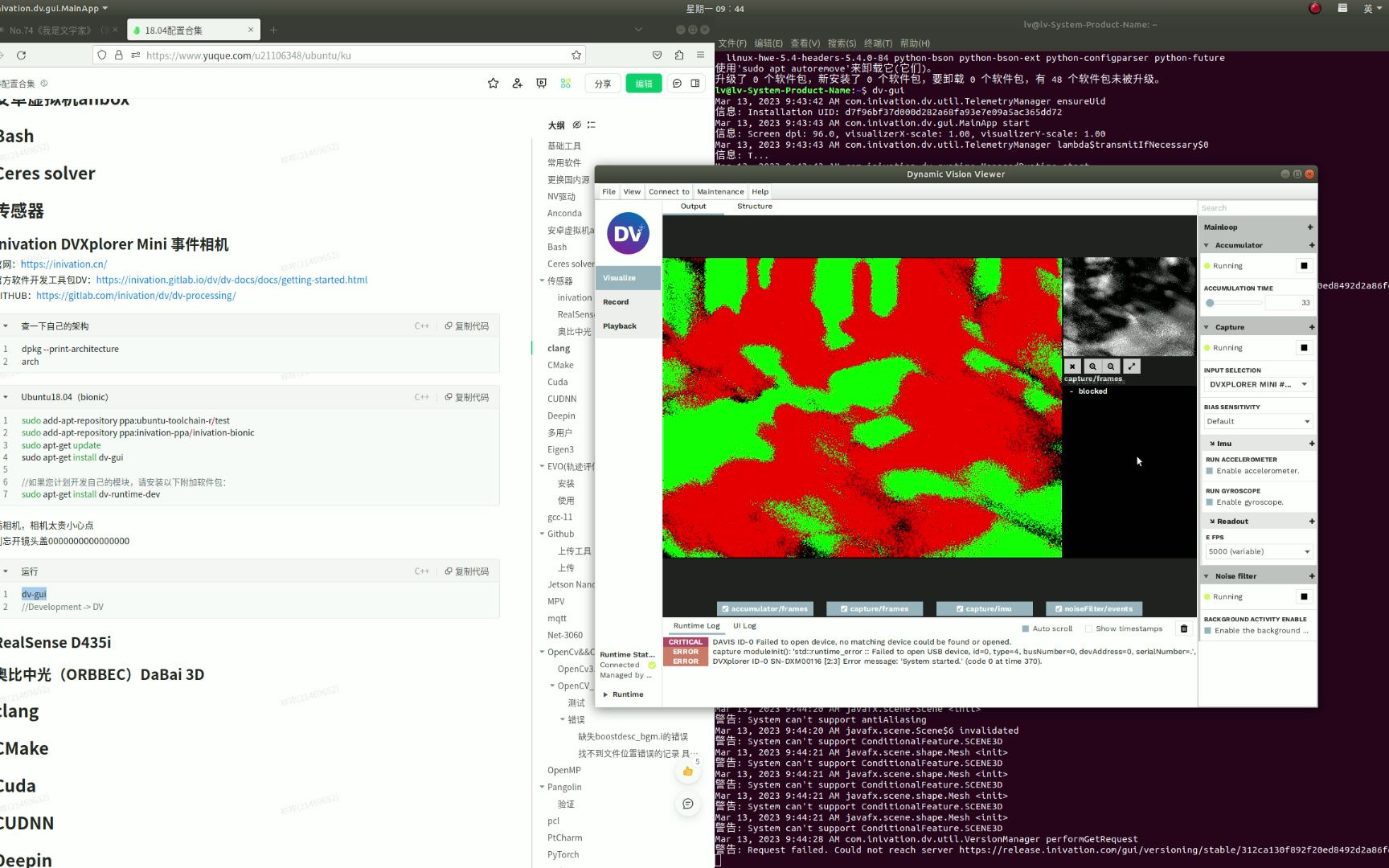Enable the background activity checkbox
The width and height of the screenshot is (1389, 868).
pos(1208,631)
